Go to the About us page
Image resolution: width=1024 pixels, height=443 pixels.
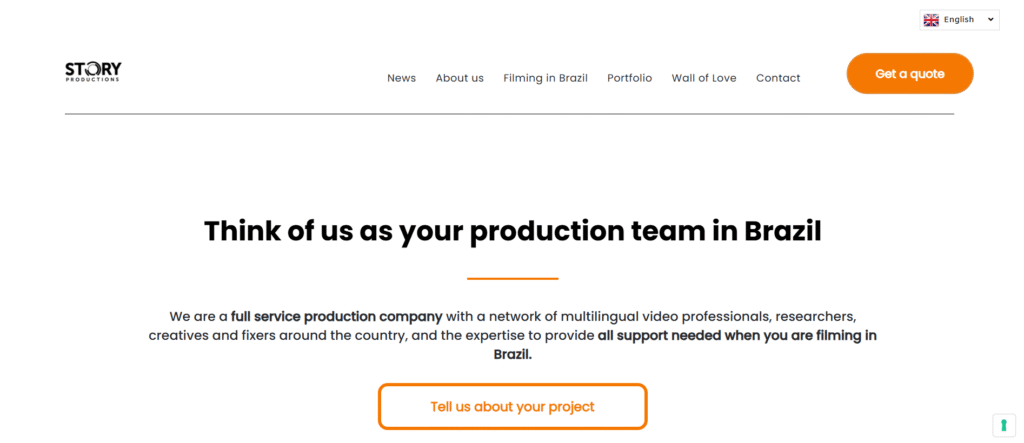[460, 78]
